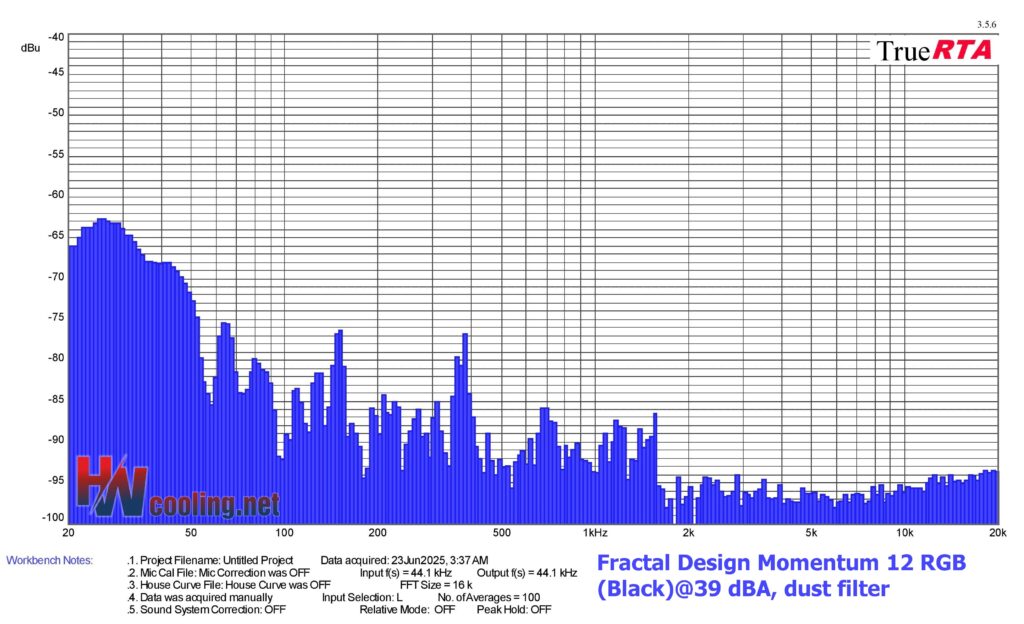Click the version number 3.5.6
The width and height of the screenshot is (1024, 624).
[x=987, y=25]
